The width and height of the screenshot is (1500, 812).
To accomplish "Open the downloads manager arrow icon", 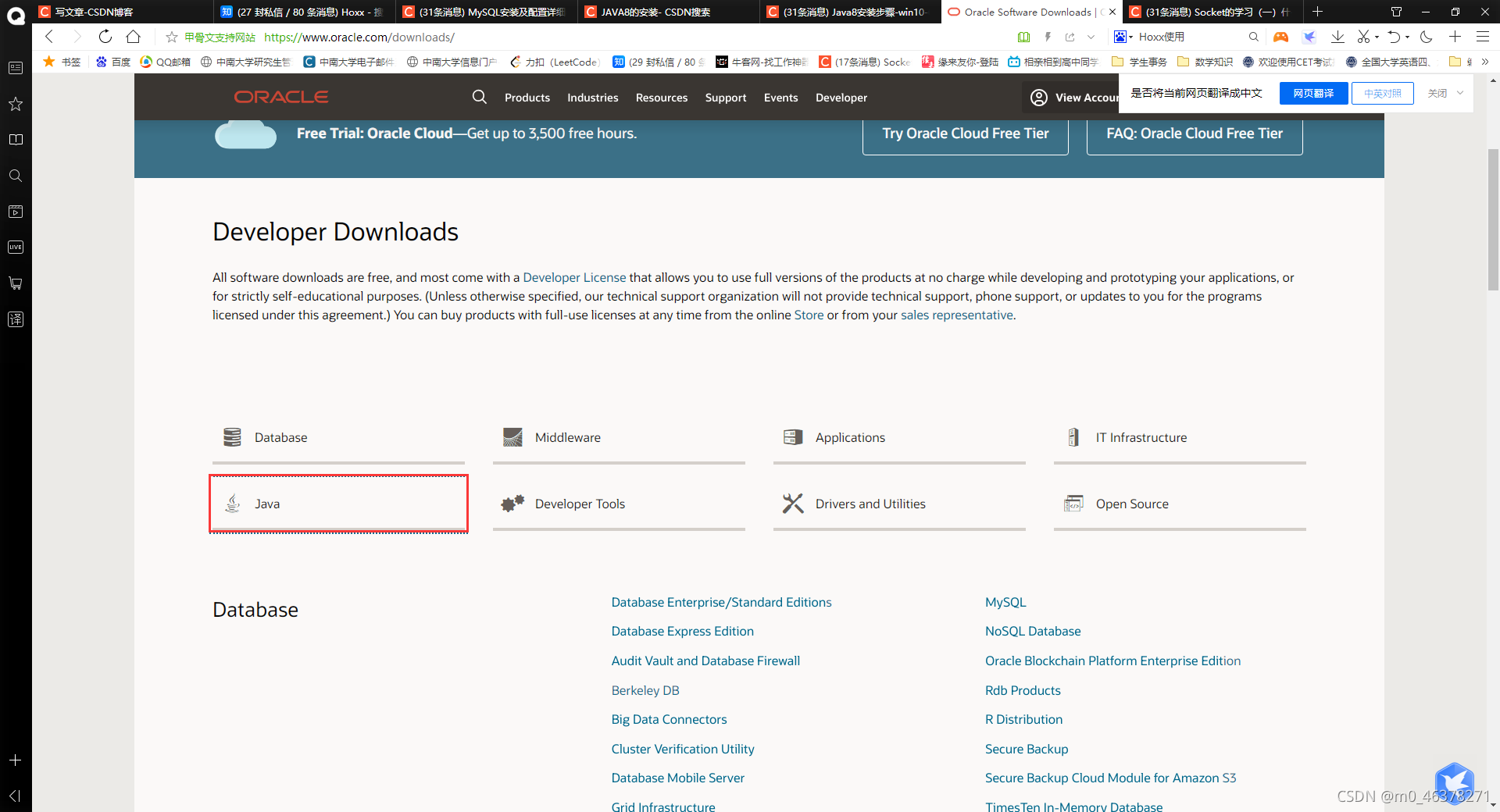I will point(1337,37).
